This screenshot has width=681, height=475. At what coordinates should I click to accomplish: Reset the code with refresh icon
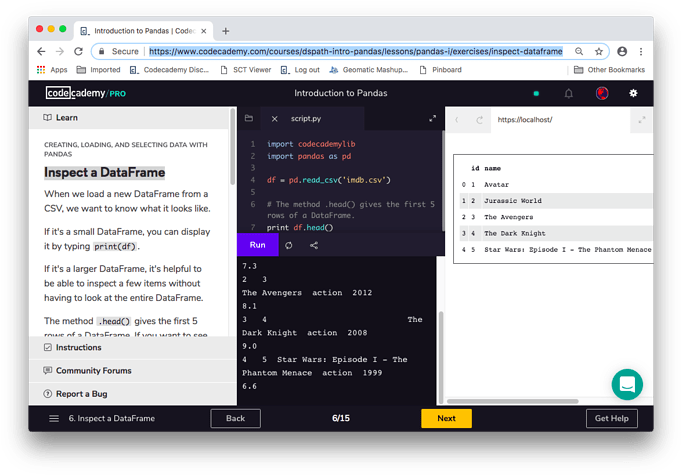pyautogui.click(x=288, y=245)
